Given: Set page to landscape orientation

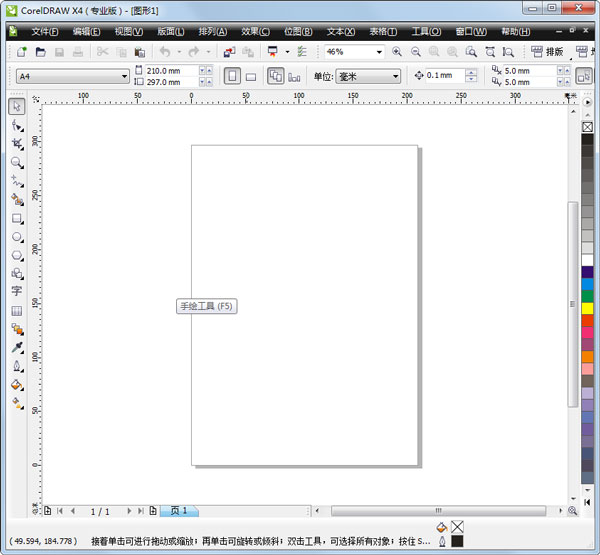Looking at the screenshot, I should coord(251,77).
